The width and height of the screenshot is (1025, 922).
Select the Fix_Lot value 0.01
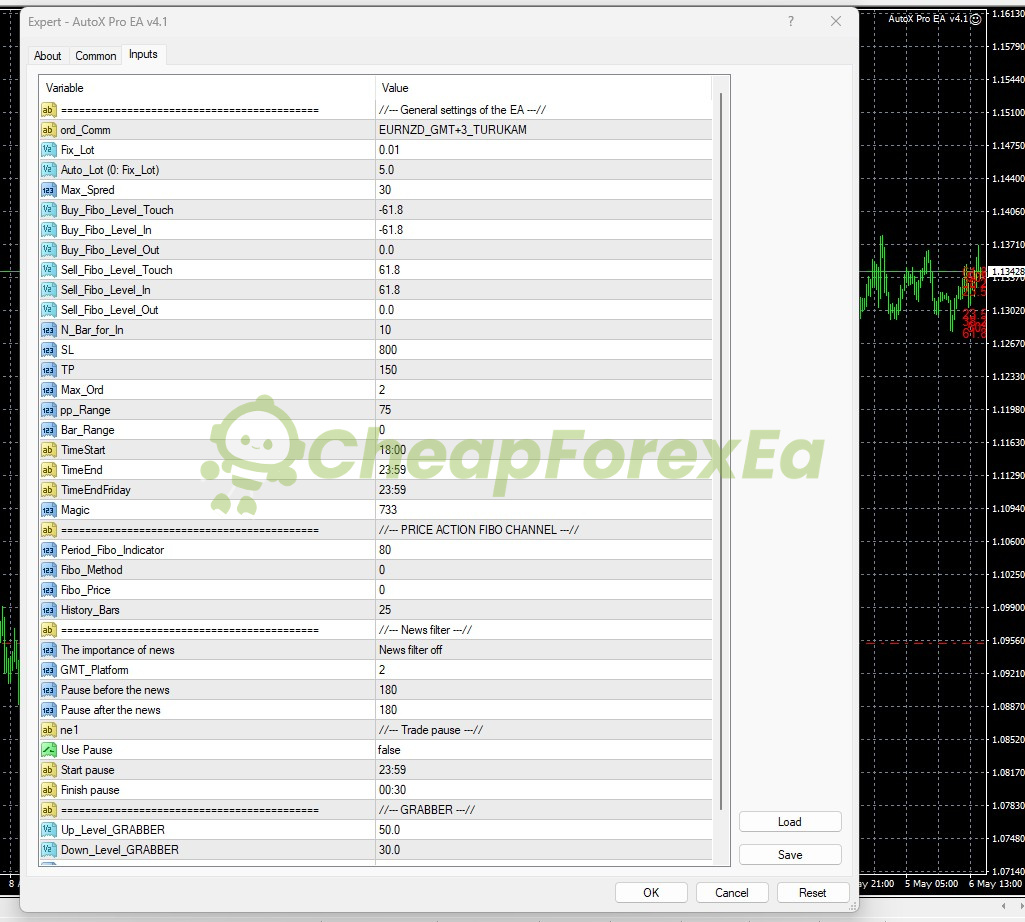pos(544,150)
